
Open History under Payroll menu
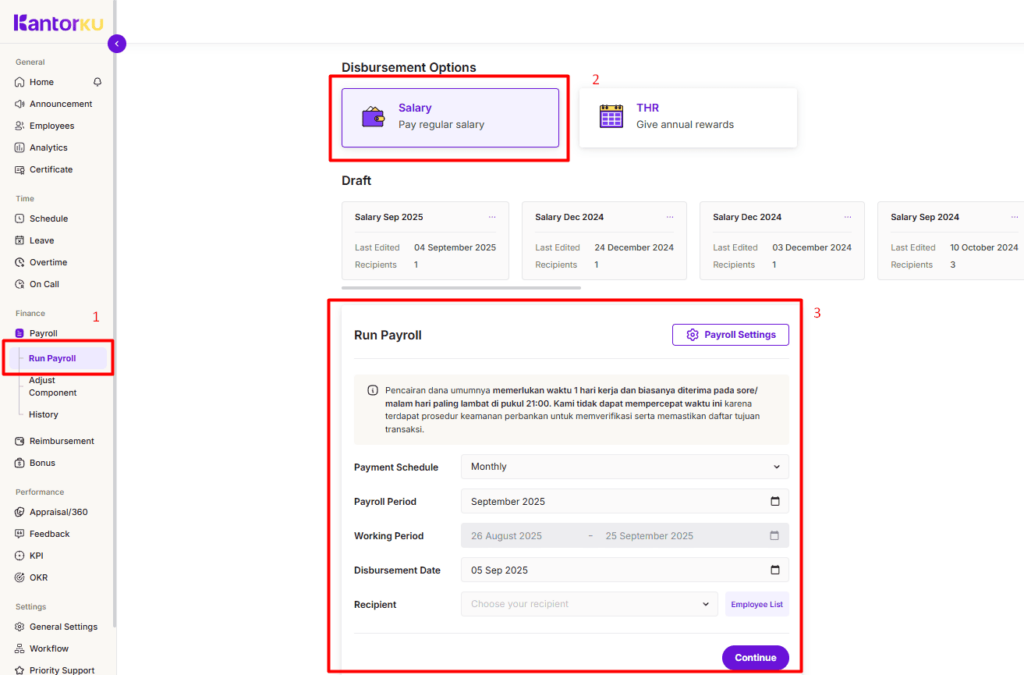coord(43,415)
